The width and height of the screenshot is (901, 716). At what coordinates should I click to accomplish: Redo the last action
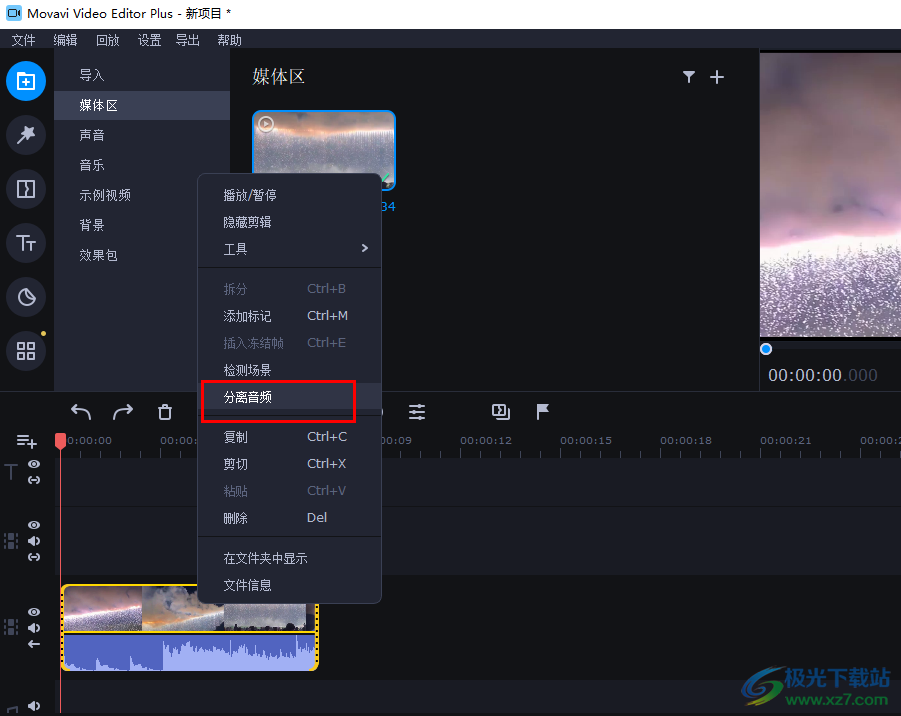[123, 411]
